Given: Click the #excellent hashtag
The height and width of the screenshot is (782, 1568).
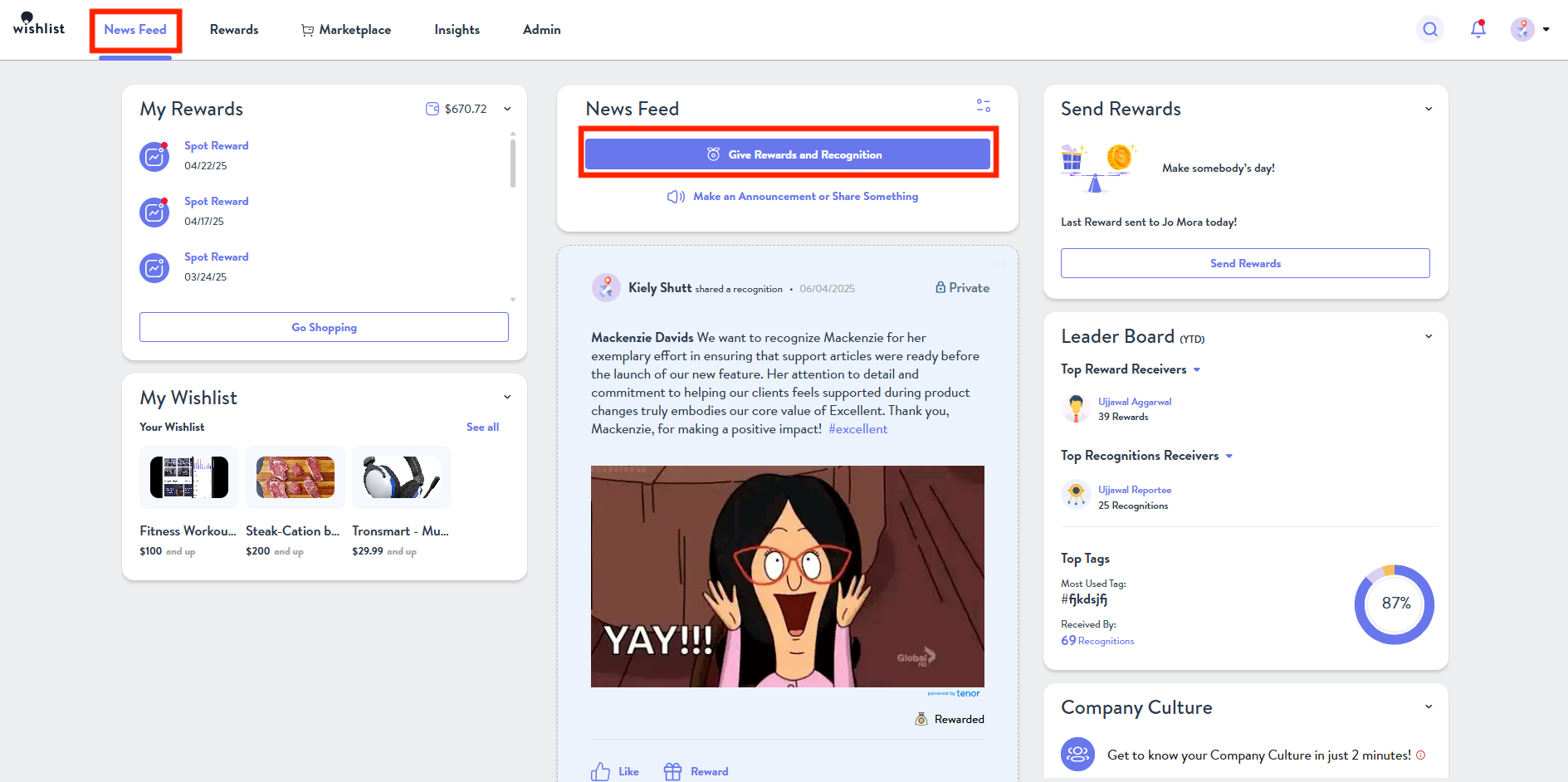Looking at the screenshot, I should (857, 429).
